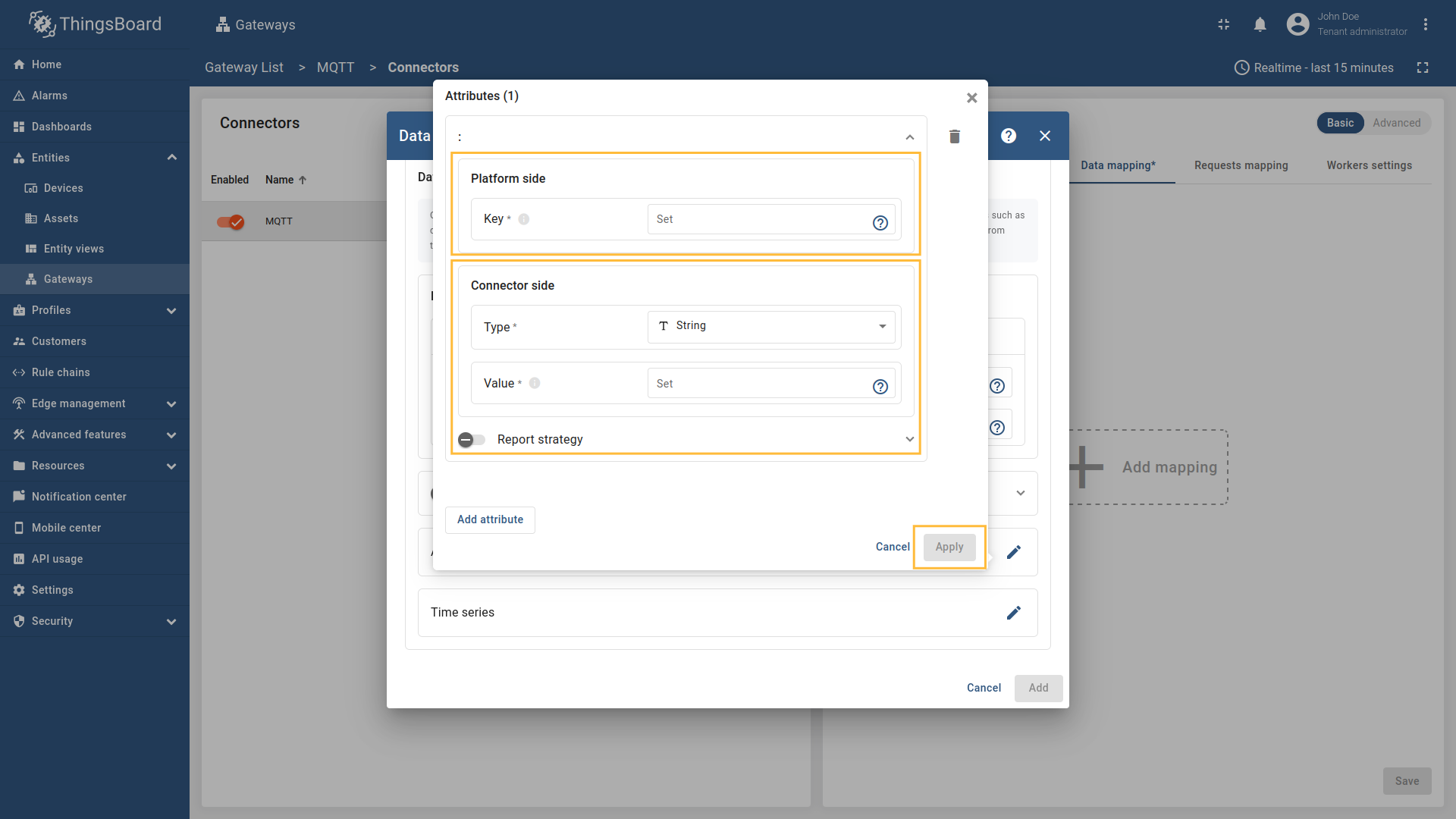Open the Workers settings tab
Viewport: 1456px width, 819px height.
(x=1370, y=165)
